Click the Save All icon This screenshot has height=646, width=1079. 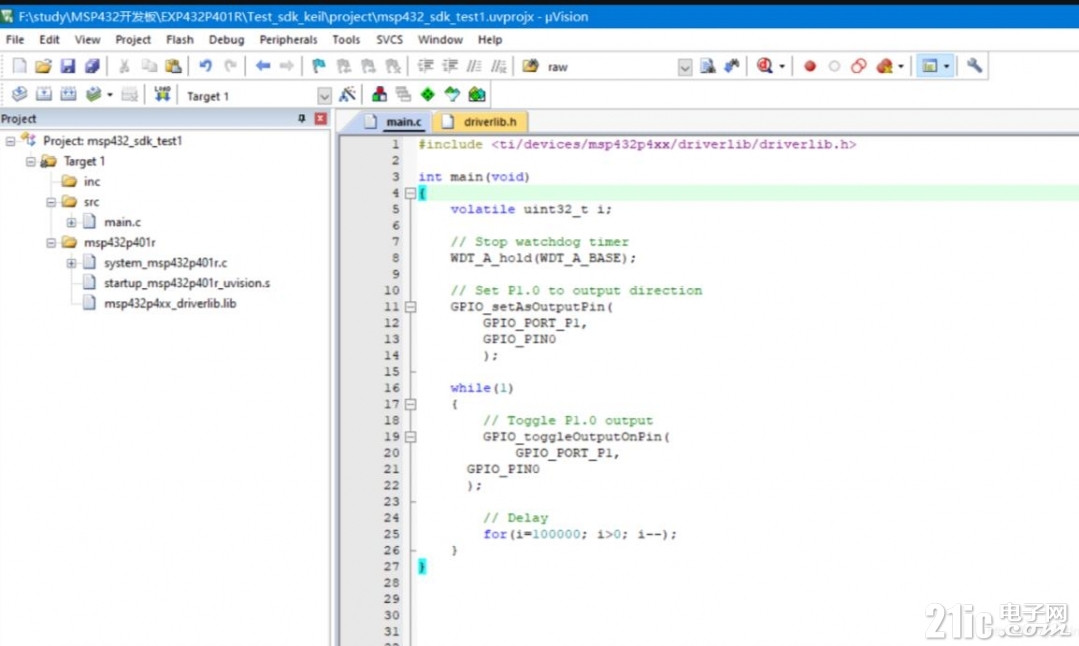coord(92,66)
